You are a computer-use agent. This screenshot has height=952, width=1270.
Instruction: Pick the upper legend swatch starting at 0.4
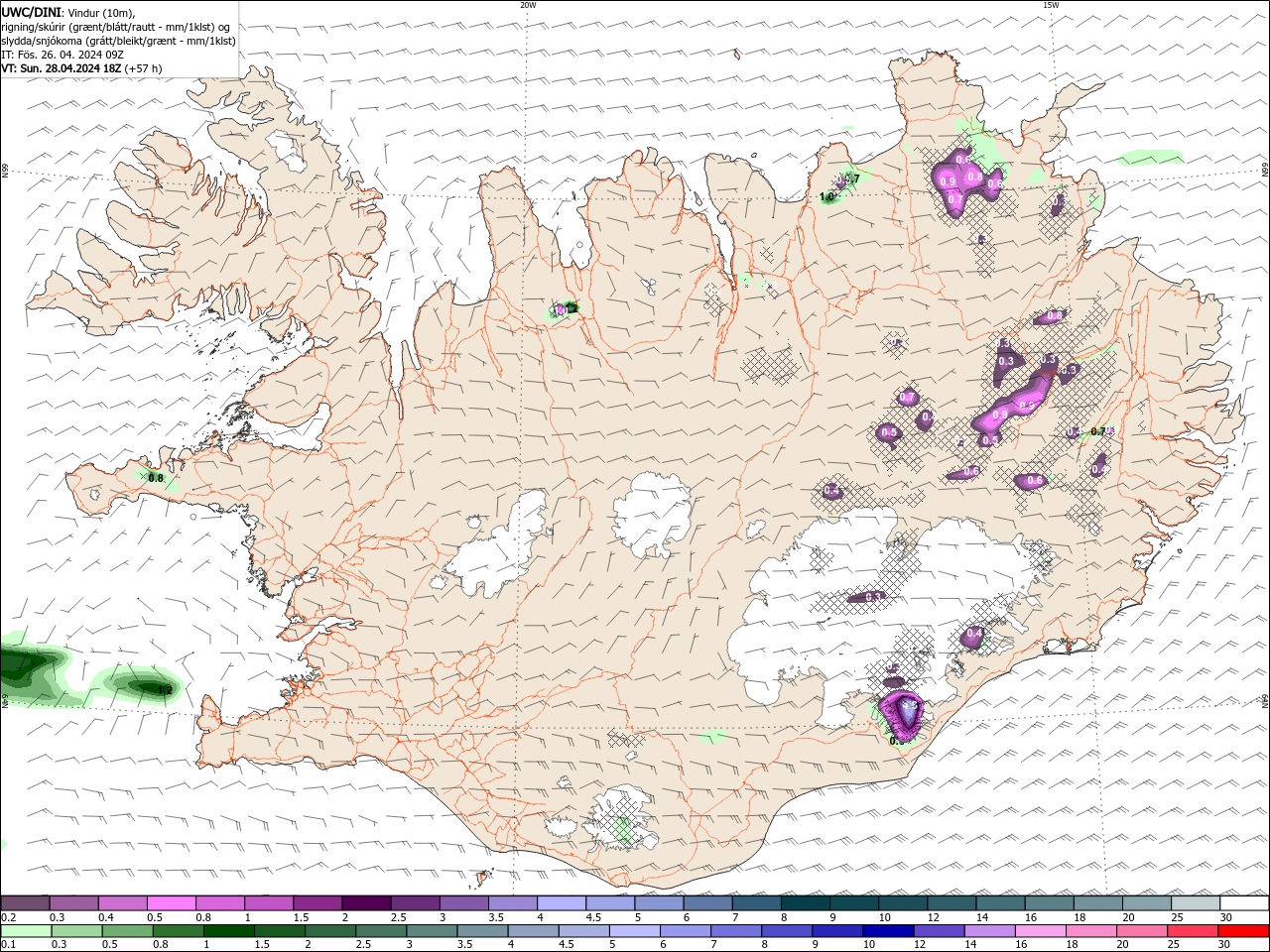(122, 903)
